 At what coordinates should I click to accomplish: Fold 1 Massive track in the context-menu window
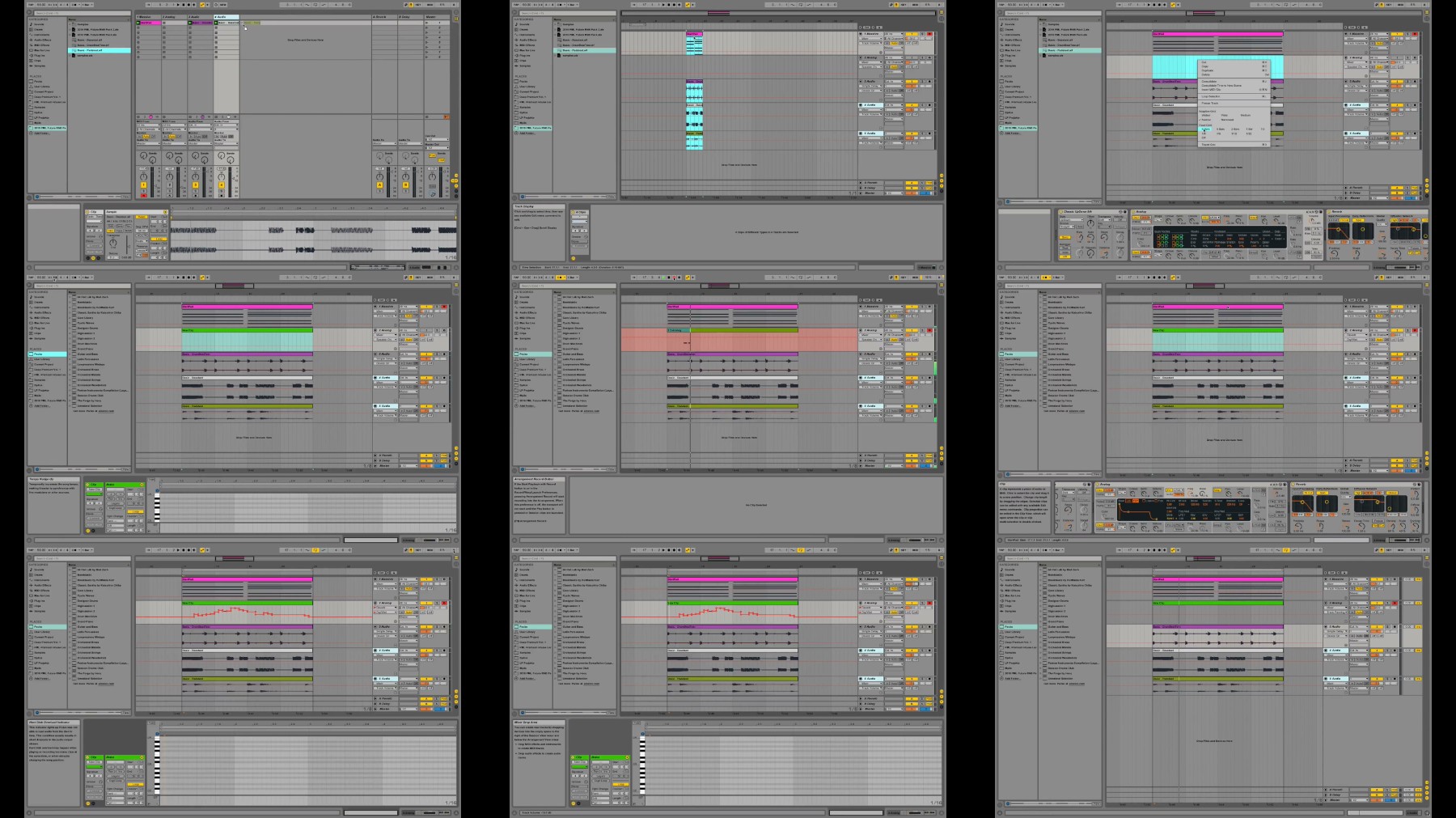(x=1346, y=34)
